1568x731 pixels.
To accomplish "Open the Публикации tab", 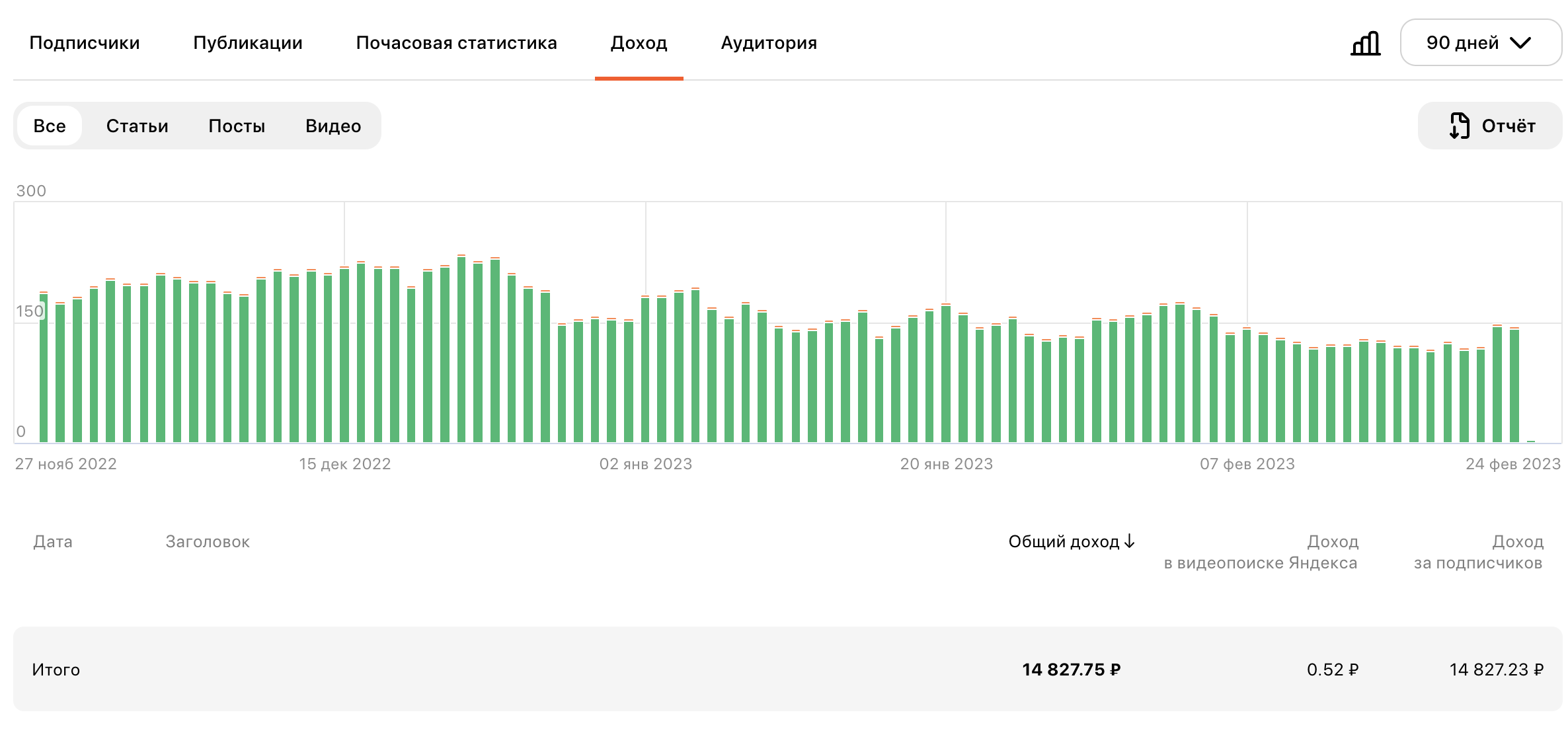I will [247, 43].
